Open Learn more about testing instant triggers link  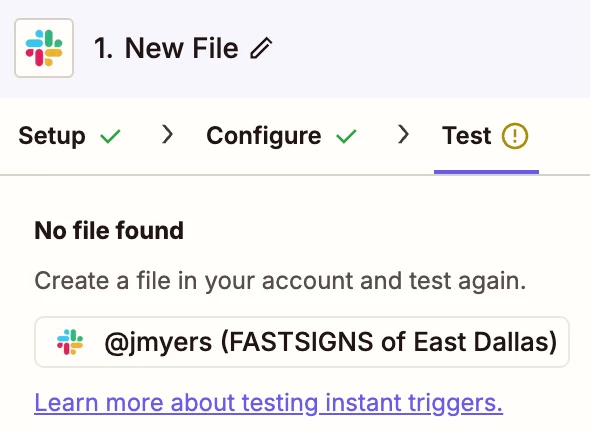coord(269,403)
